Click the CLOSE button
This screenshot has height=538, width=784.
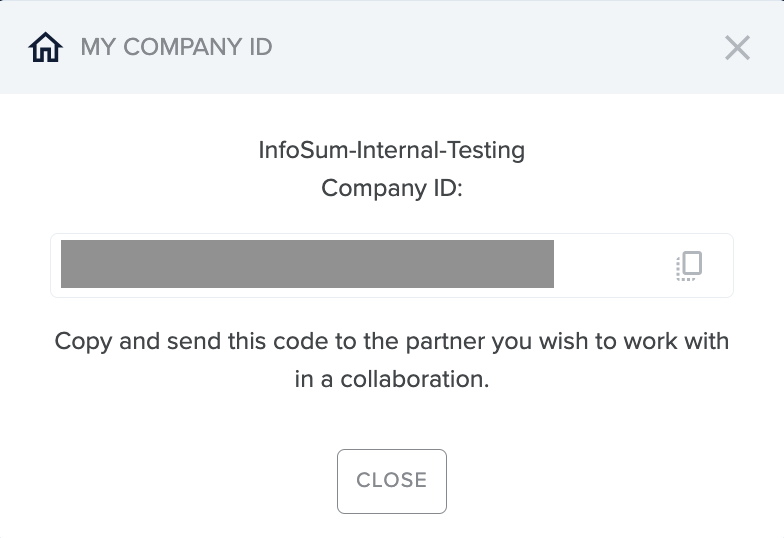392,481
